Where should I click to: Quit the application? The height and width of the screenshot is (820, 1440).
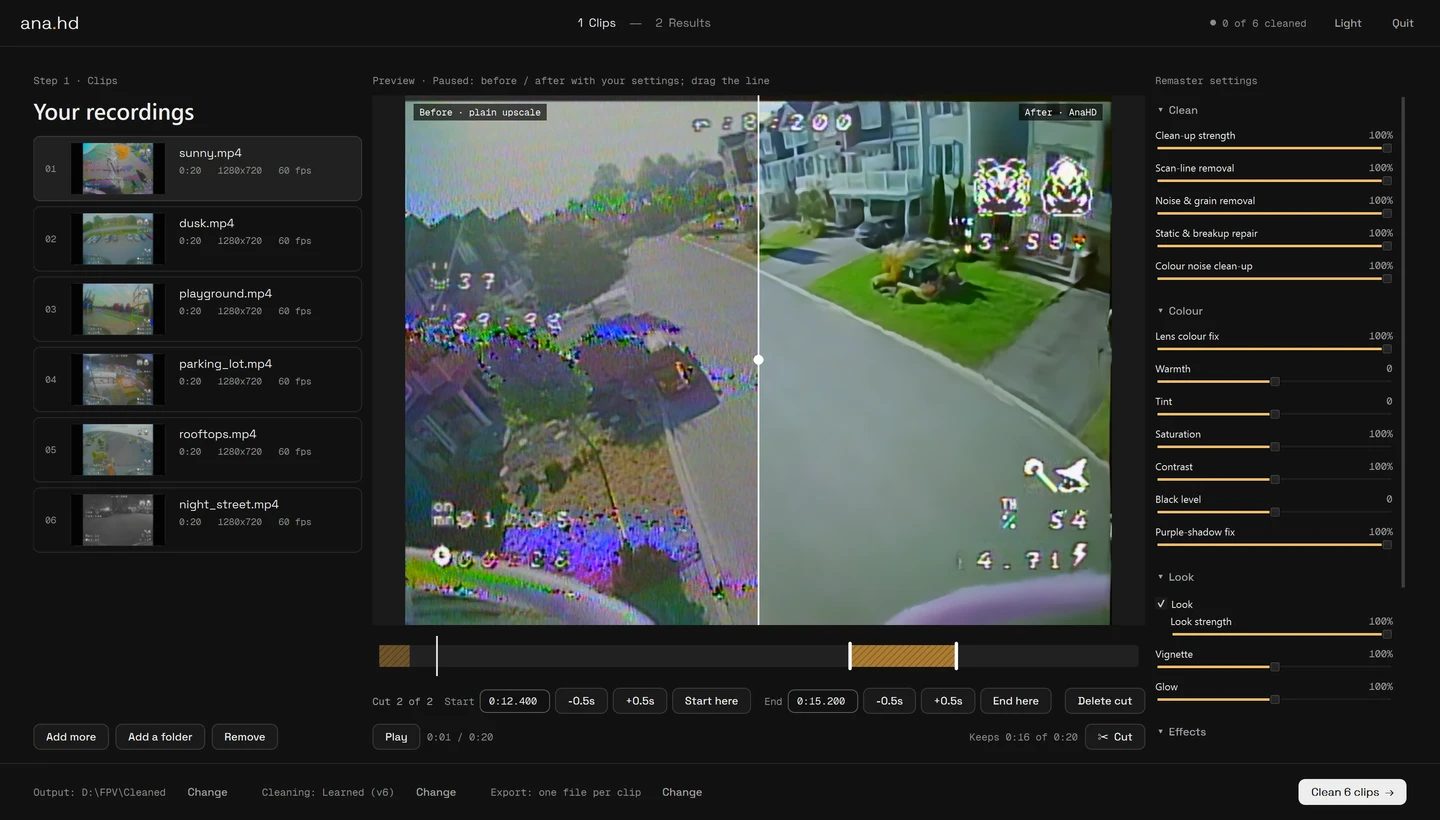[x=1403, y=23]
